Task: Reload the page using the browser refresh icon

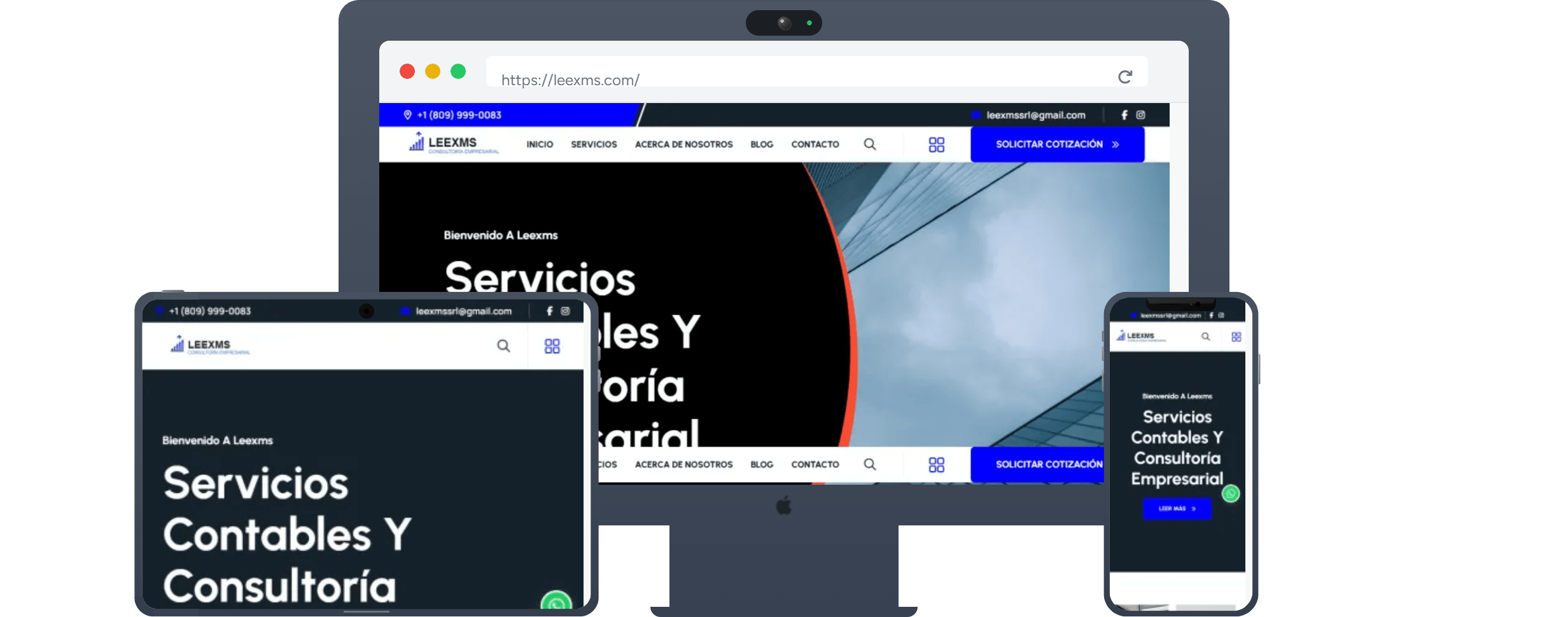Action: [1125, 76]
